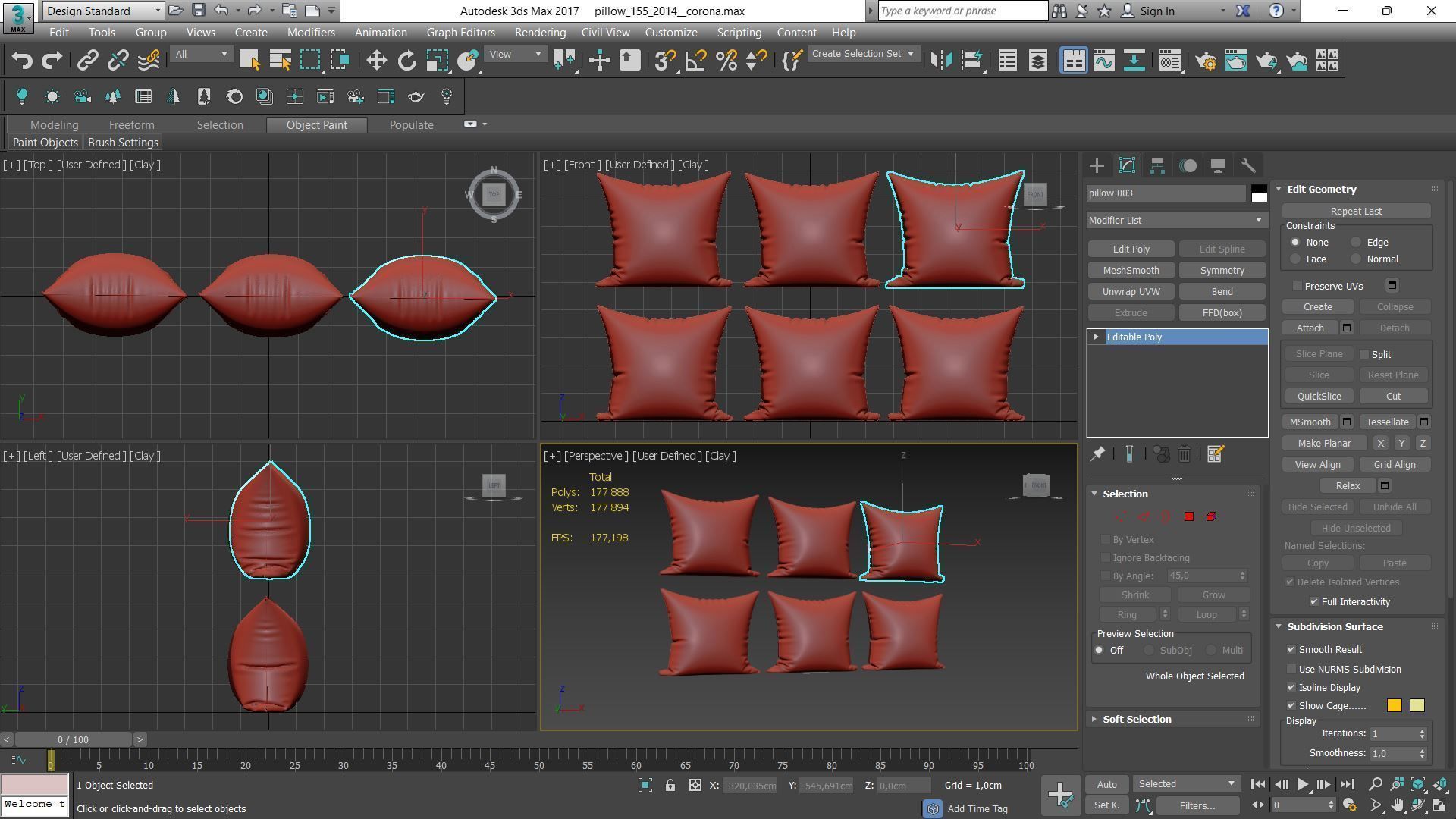Screen dimensions: 1456x819
Task: Switch to the Freeform ribbon tab
Action: pos(131,125)
